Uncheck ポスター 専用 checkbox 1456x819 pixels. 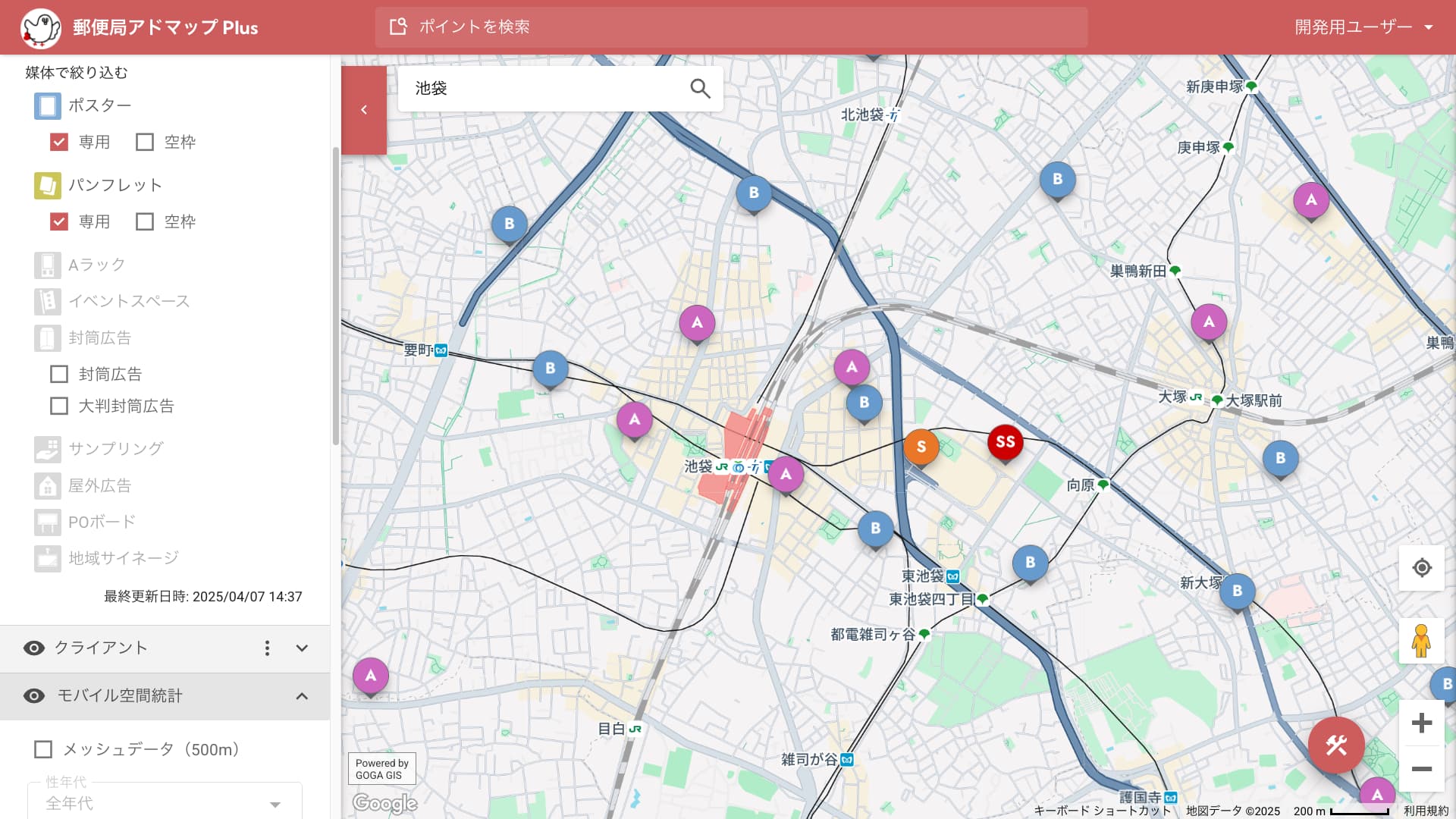pos(59,142)
